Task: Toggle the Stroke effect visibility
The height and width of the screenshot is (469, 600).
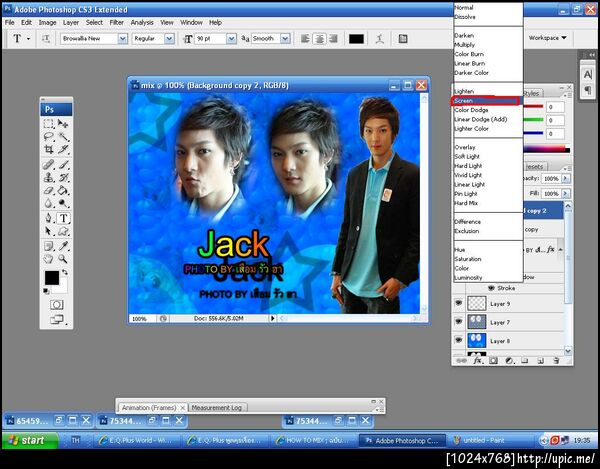Action: (x=492, y=288)
